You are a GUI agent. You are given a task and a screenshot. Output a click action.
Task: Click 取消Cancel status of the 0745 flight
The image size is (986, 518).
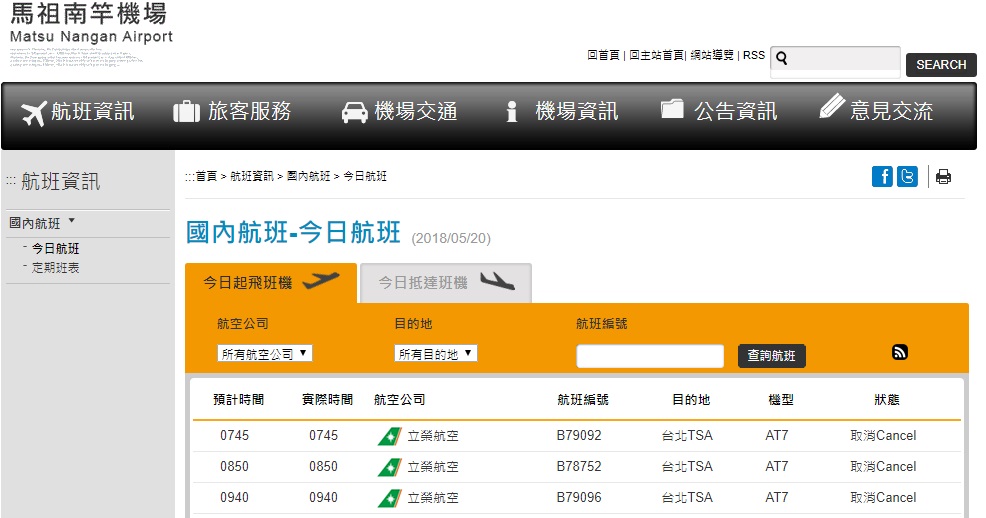click(x=883, y=436)
